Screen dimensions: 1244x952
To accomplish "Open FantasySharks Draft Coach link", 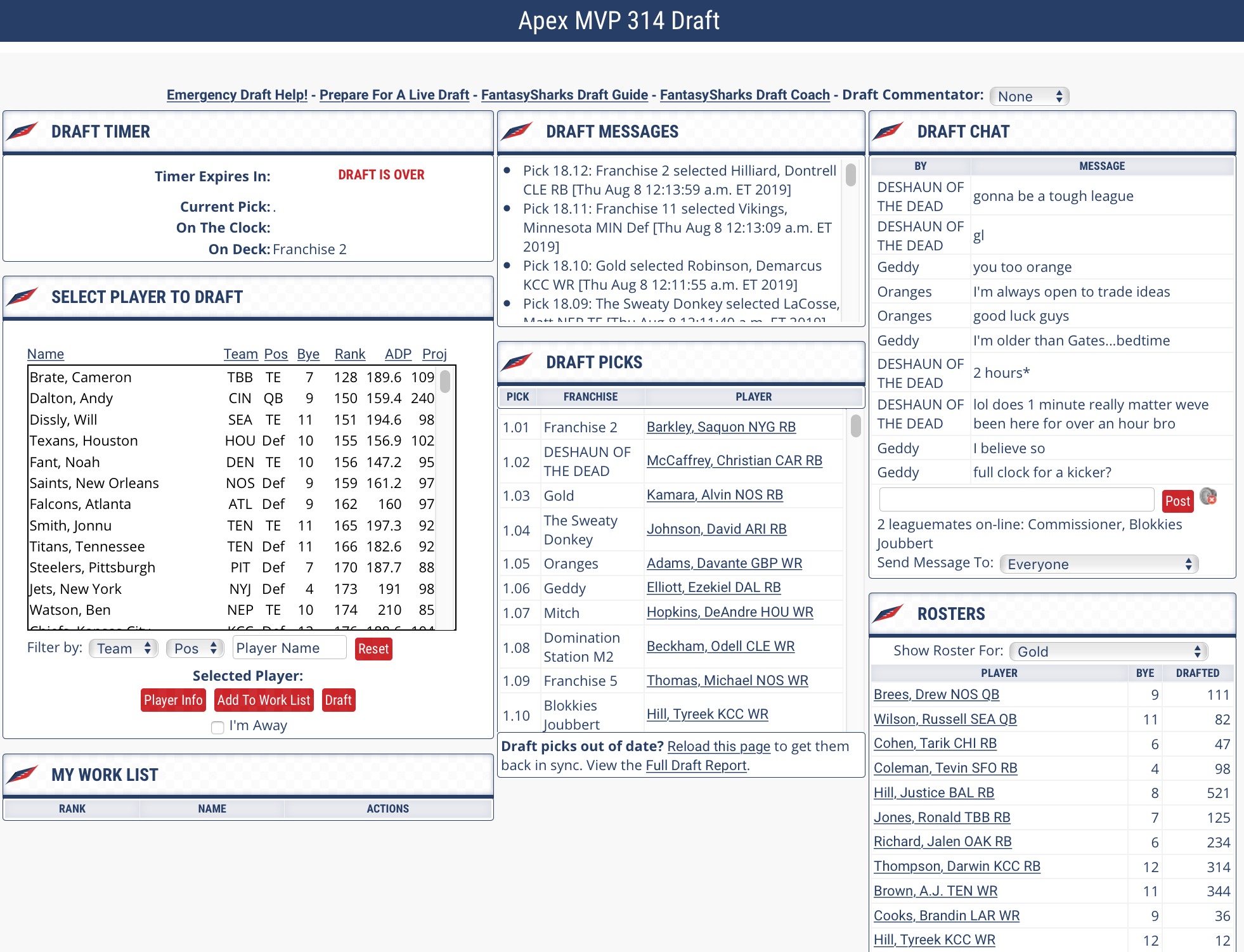I will pos(745,95).
